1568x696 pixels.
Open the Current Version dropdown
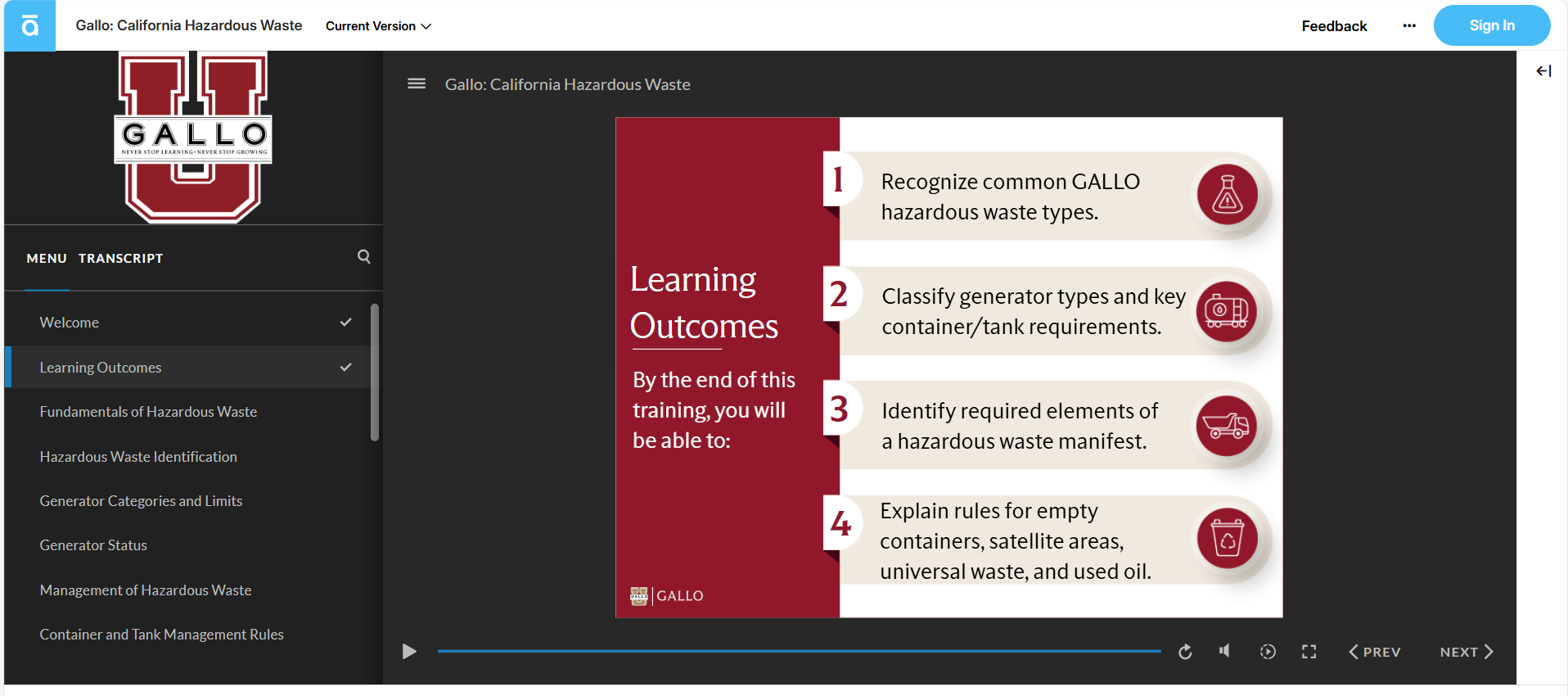(378, 26)
